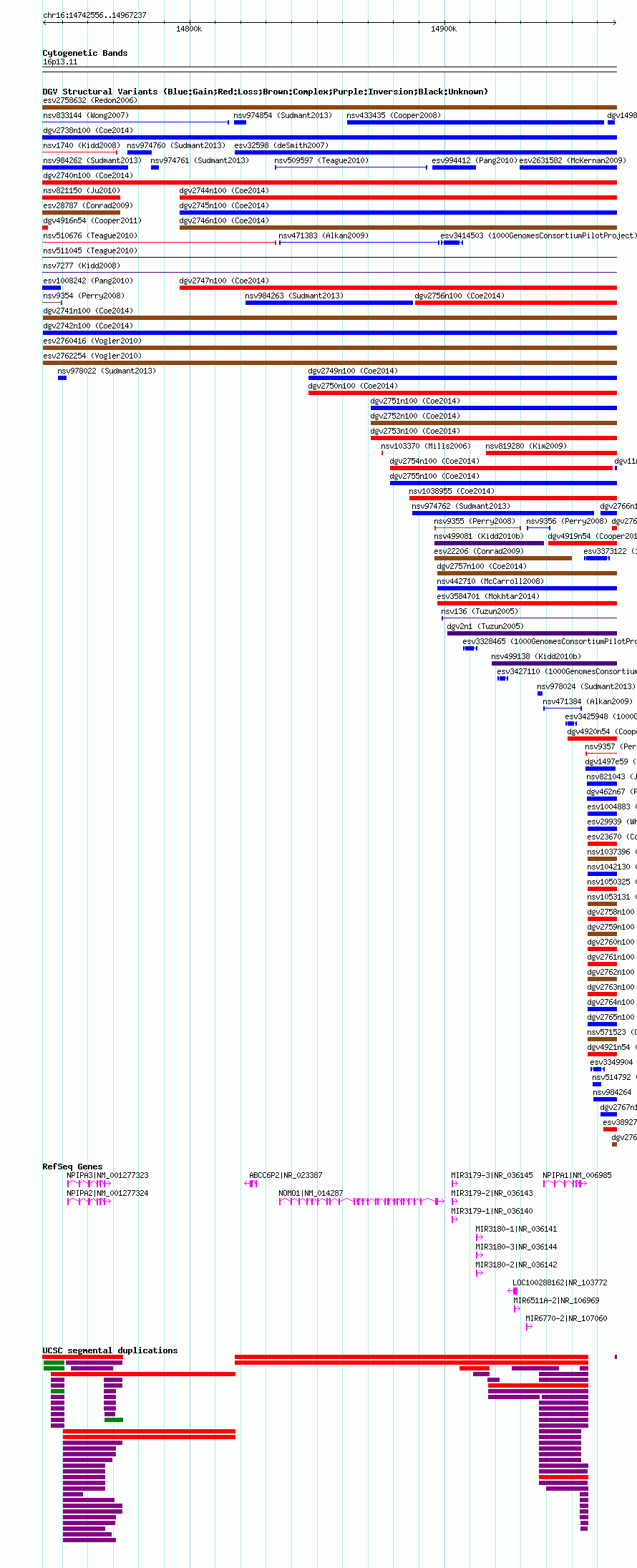
Task: Open the MIR3179-3|NR_036145 gene
Action: pos(492,1175)
